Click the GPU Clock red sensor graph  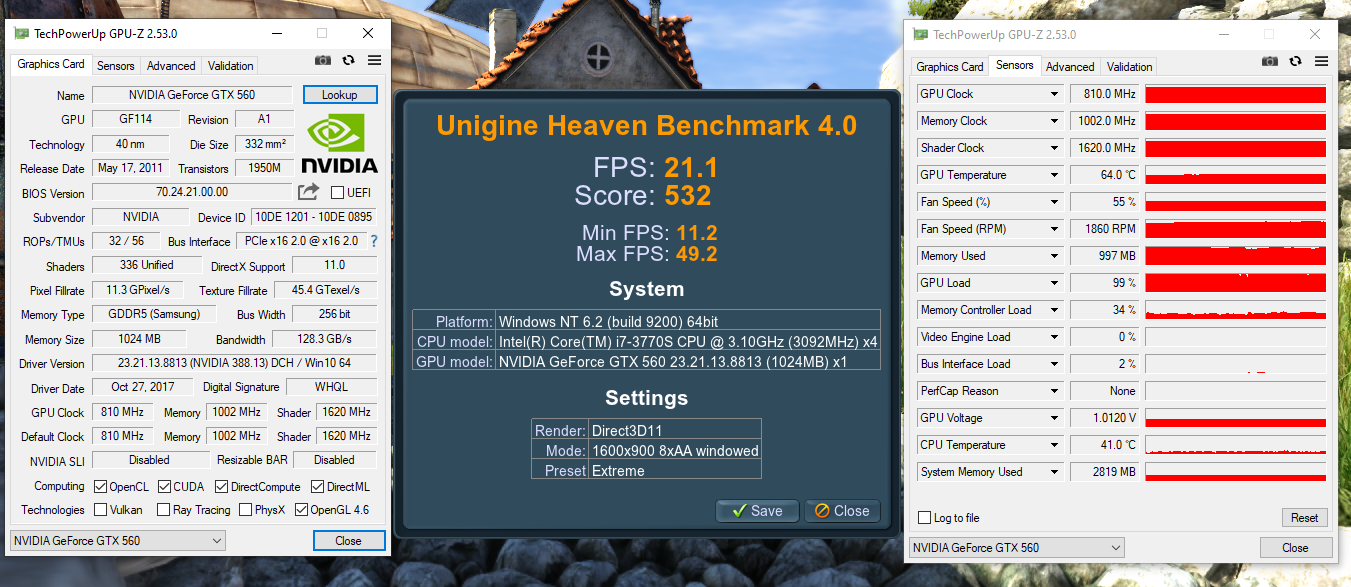[1235, 94]
